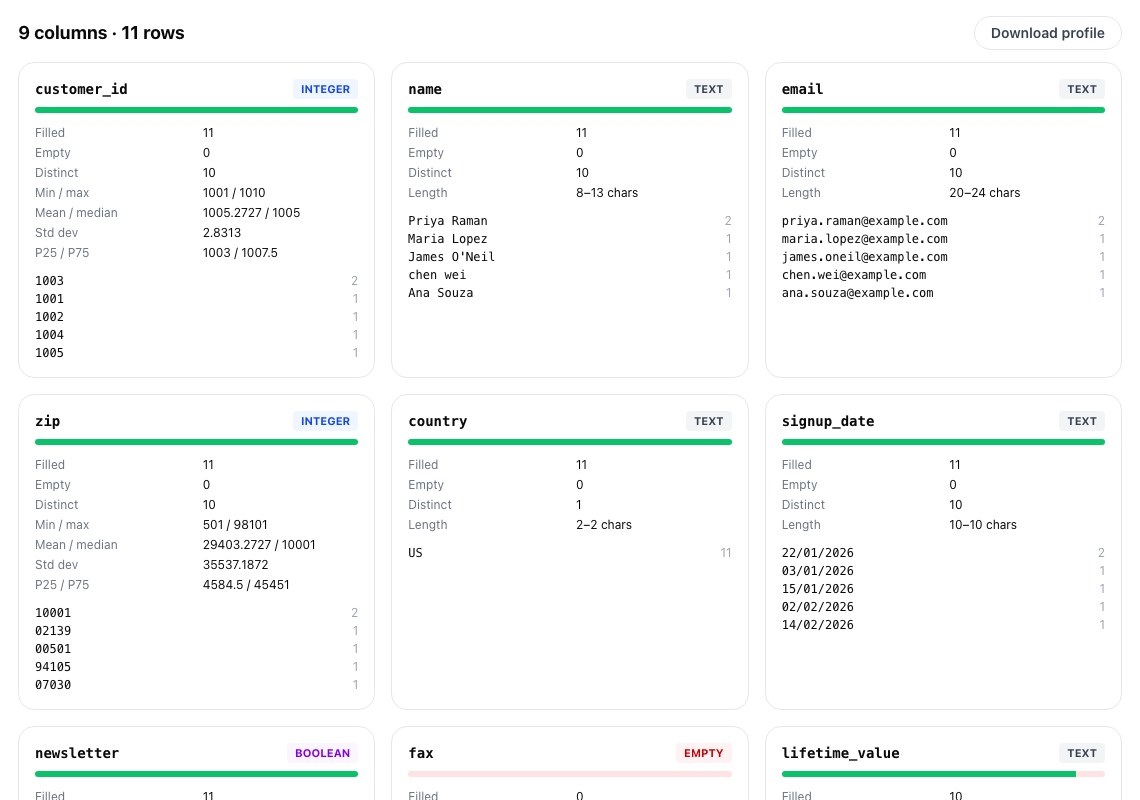This screenshot has width=1140, height=800.
Task: Click the EMPTY badge on fax card
Action: tap(703, 753)
